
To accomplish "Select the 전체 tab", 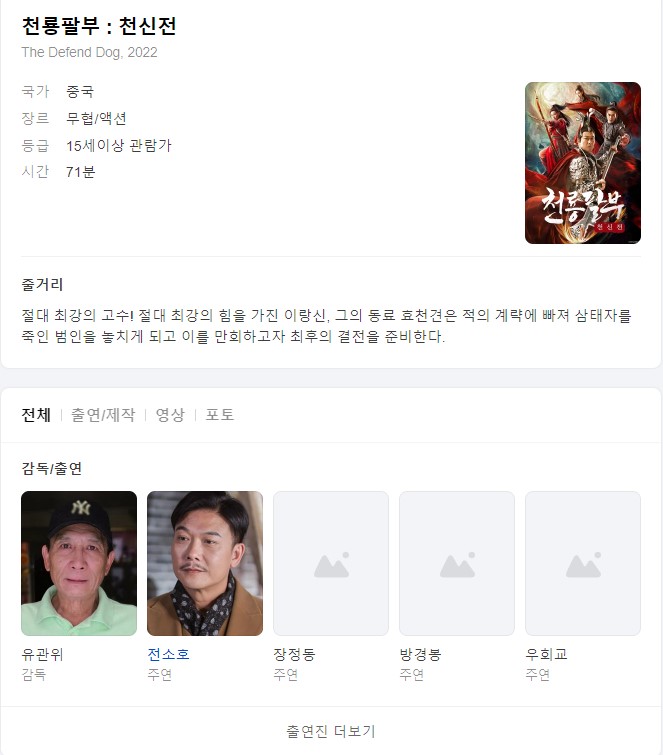I will pos(36,415).
